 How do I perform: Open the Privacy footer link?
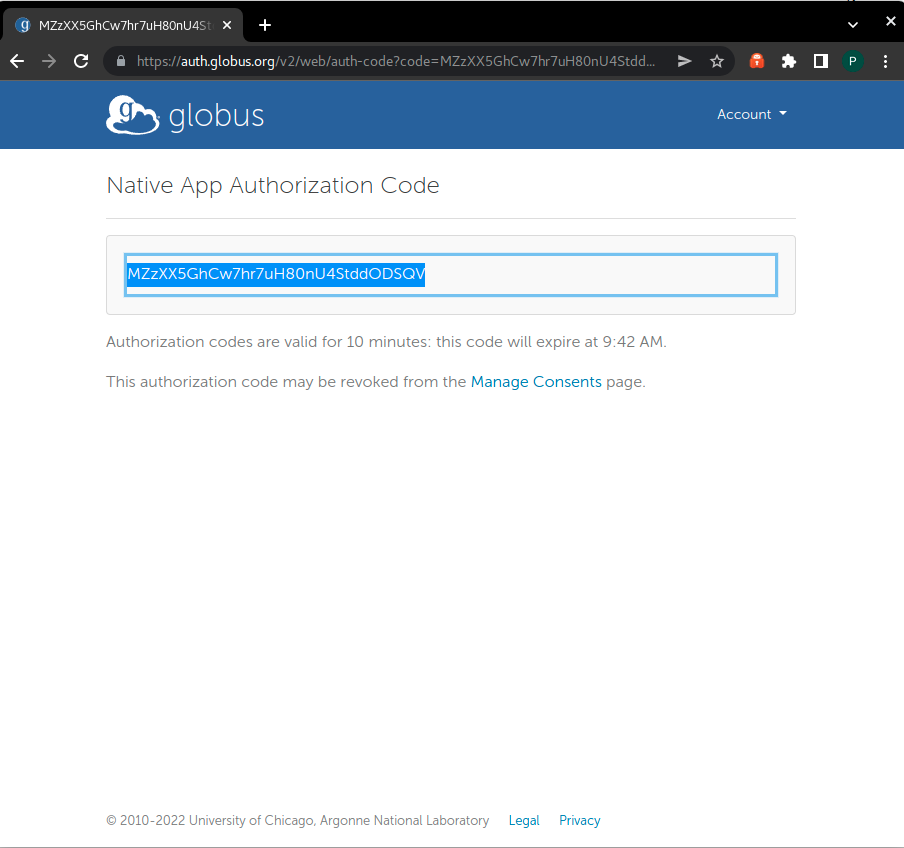point(579,820)
